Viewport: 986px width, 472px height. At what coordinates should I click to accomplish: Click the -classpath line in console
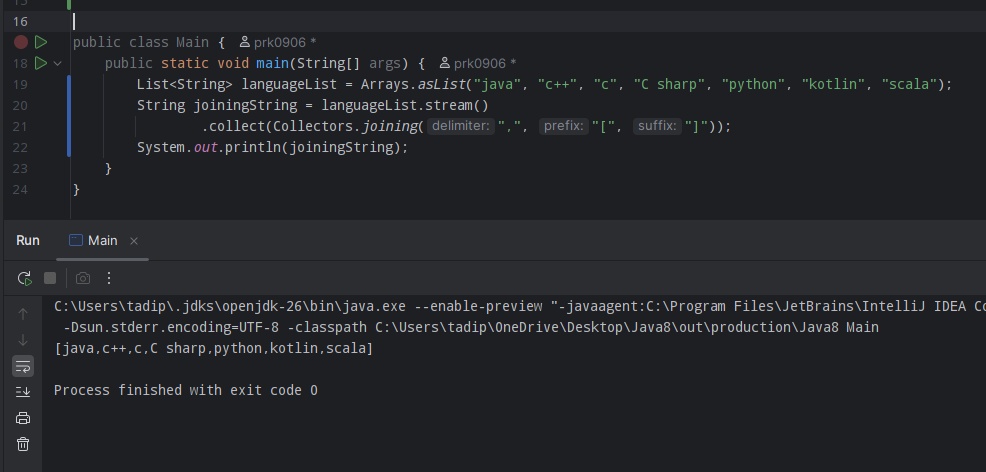pos(472,327)
